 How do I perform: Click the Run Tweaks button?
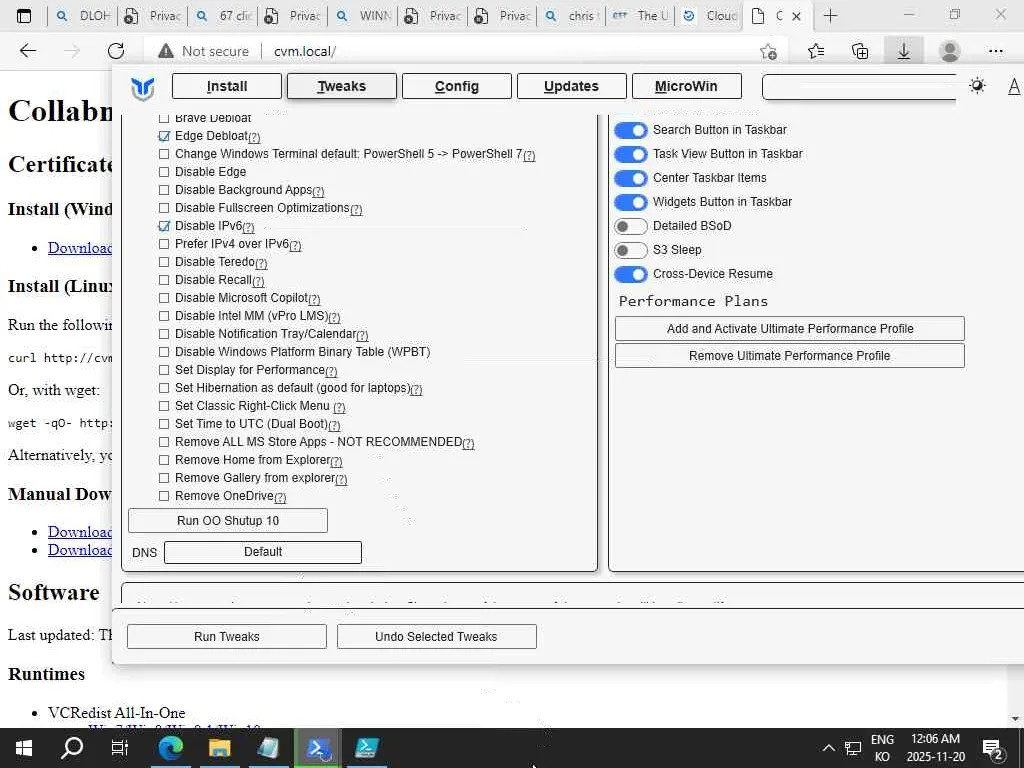coord(227,637)
